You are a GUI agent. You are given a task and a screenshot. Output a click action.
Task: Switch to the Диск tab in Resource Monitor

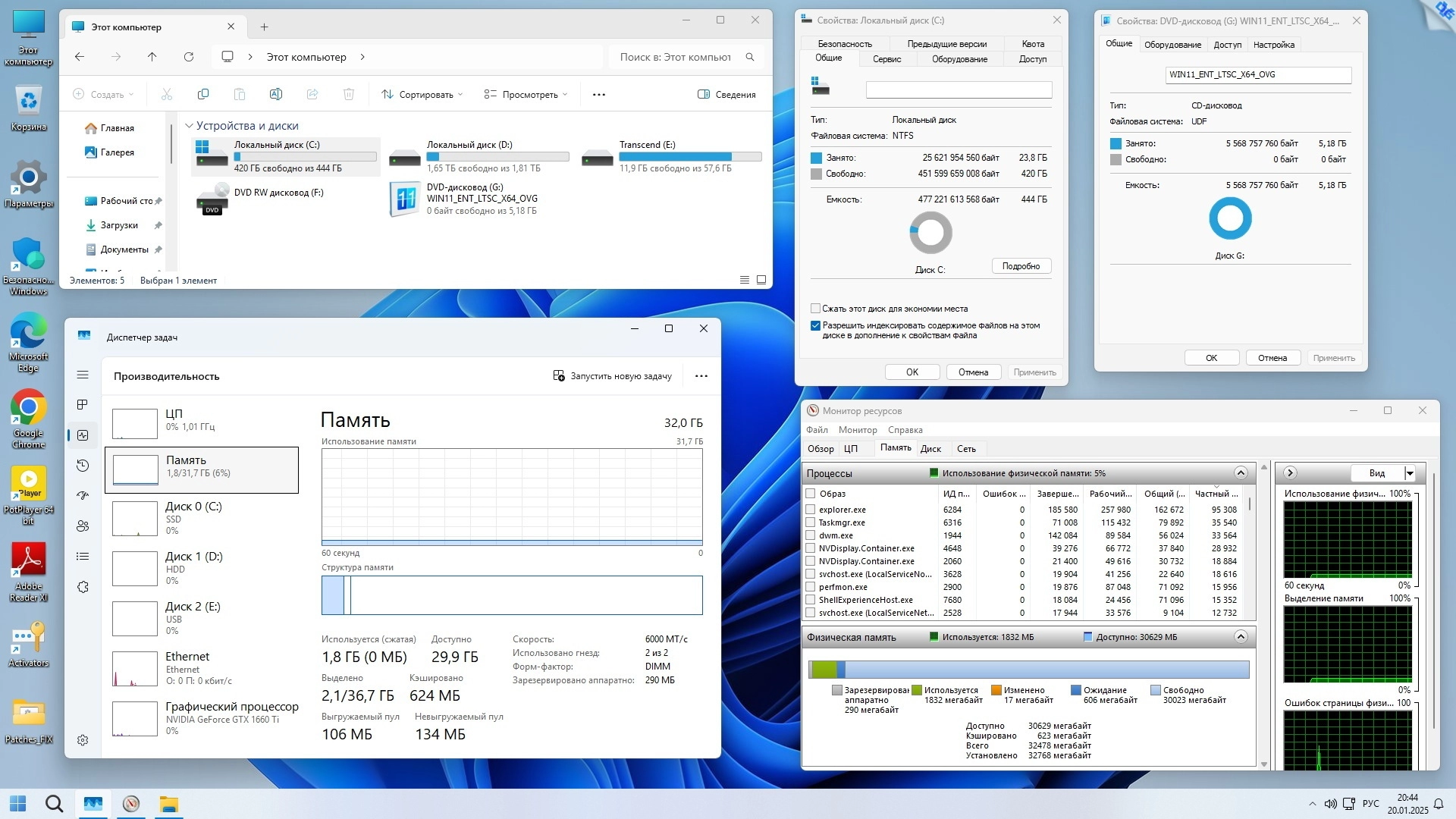pyautogui.click(x=930, y=449)
